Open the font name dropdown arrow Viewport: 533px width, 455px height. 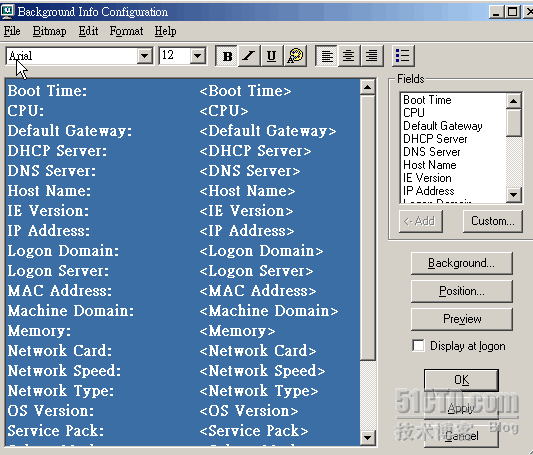144,56
